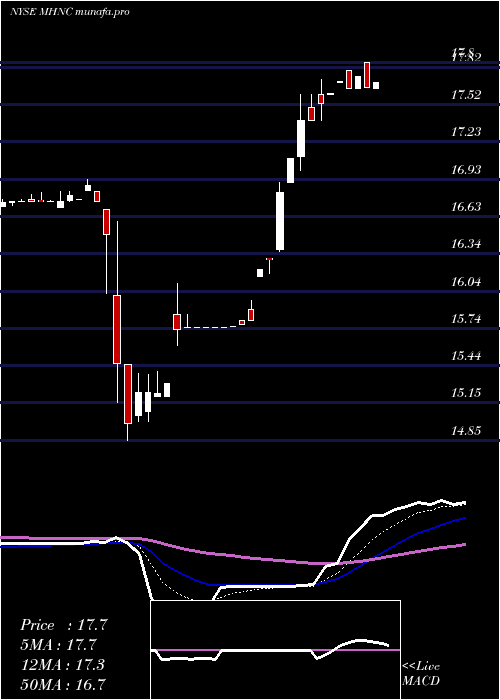Select the 16.04 price axis label
Viewport: 500px width, 700px height.
click(x=467, y=282)
